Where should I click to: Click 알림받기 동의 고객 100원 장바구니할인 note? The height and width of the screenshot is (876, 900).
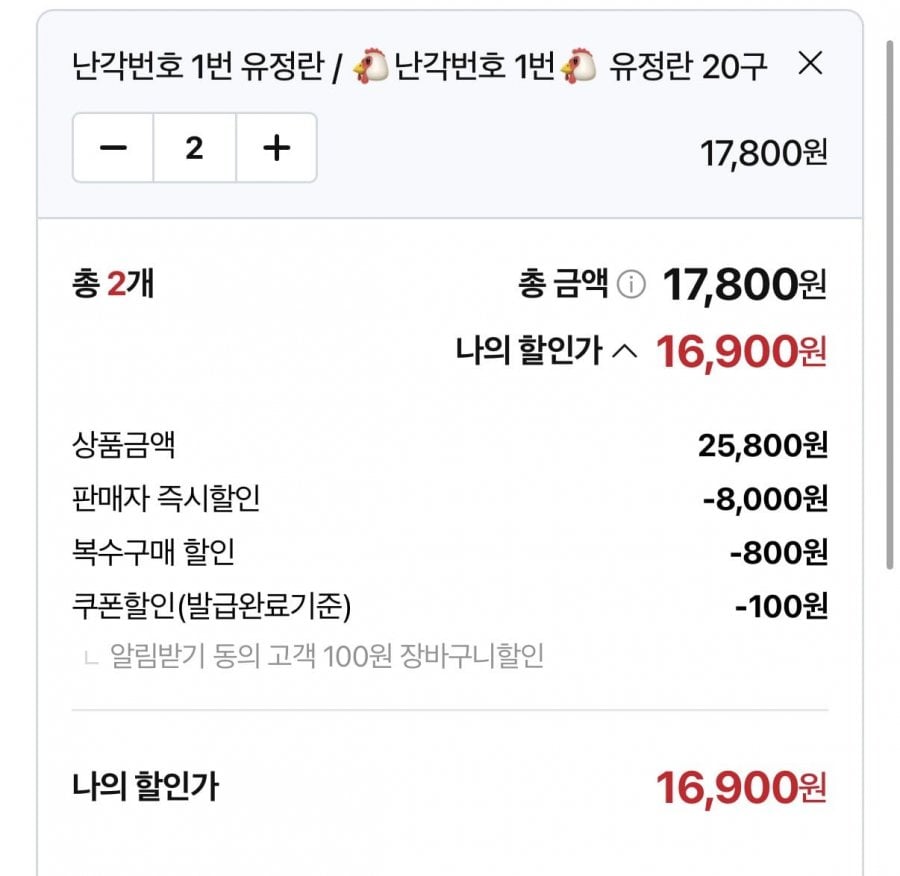[x=327, y=656]
